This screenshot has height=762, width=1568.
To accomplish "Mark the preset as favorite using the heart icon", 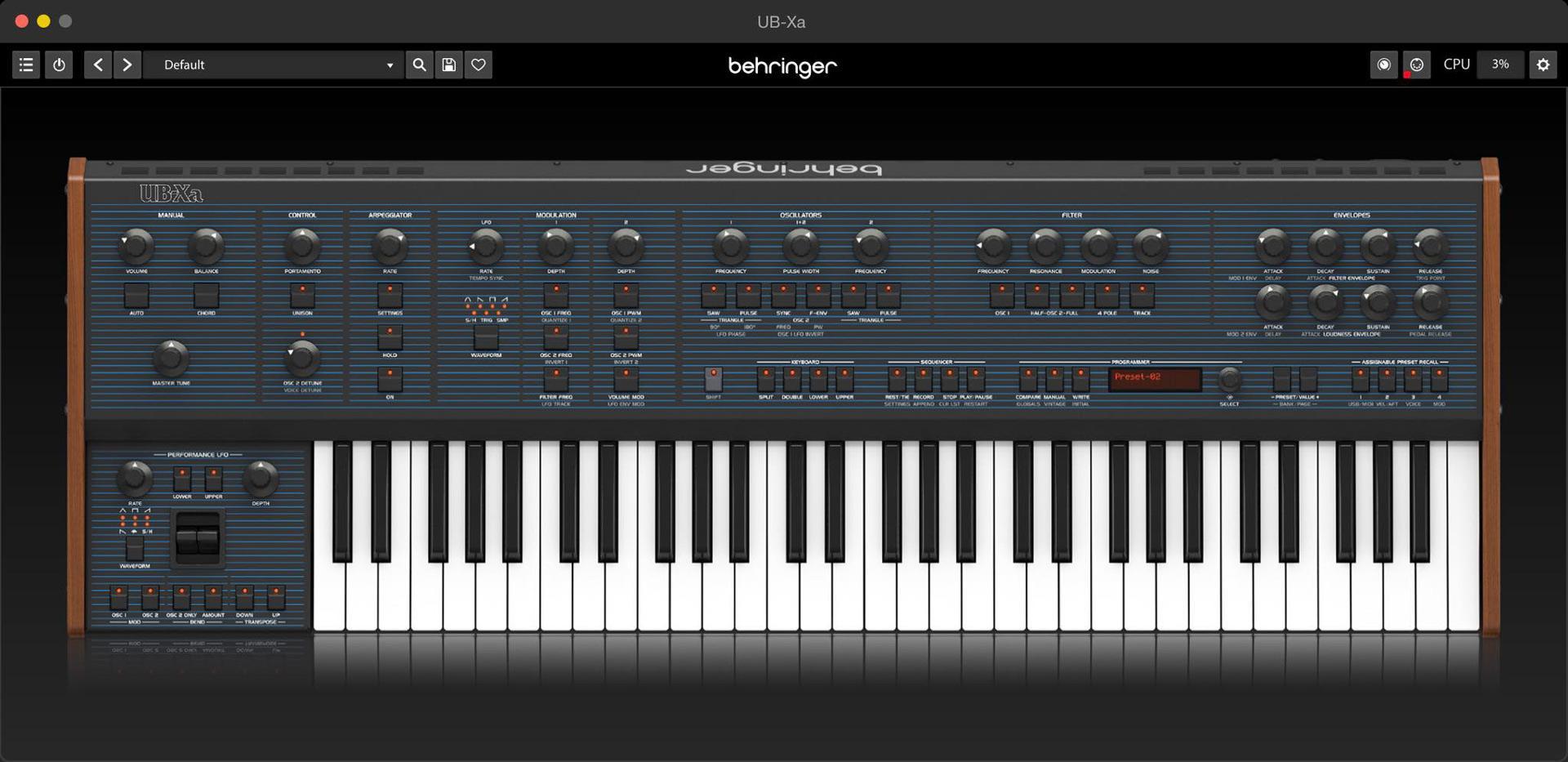I will [479, 65].
